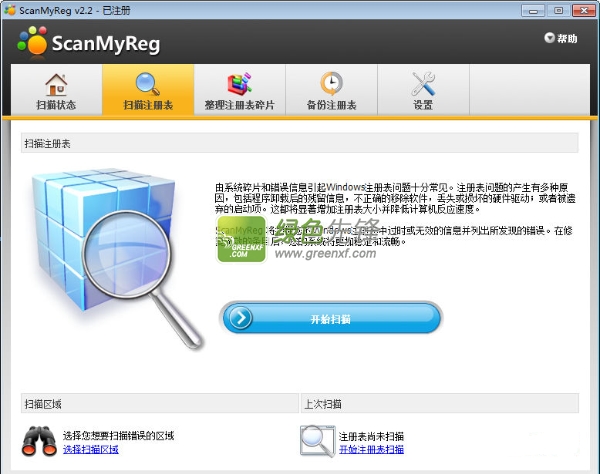Click the magnifier icon on 扫描注册表

tap(148, 84)
